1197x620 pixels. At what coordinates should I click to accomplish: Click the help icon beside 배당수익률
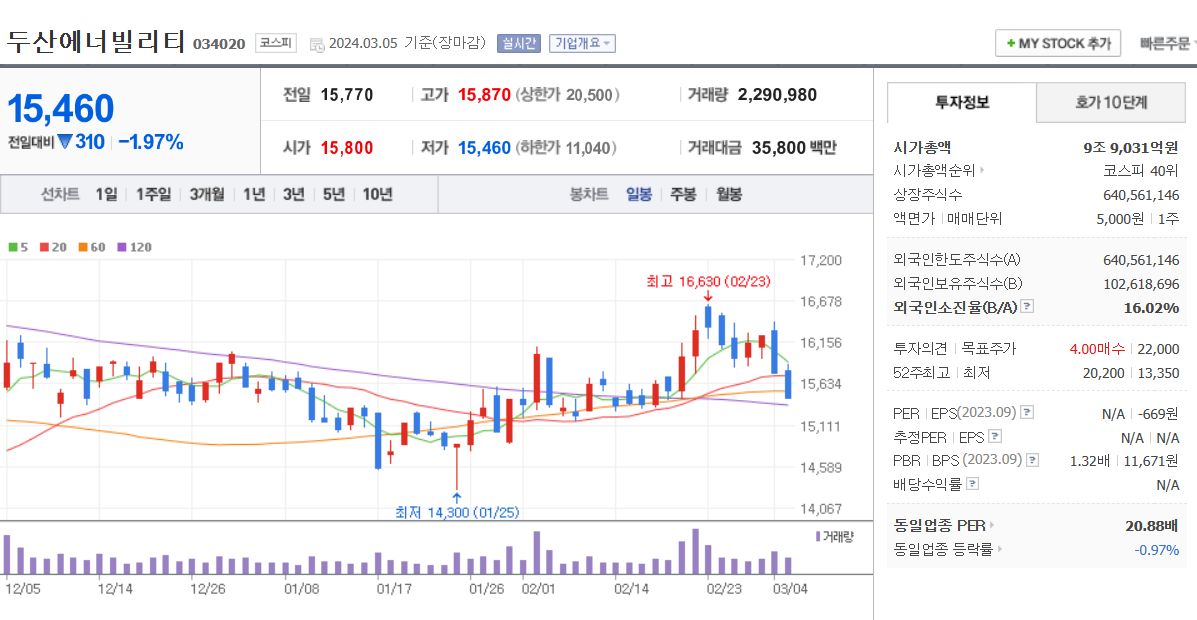click(973, 484)
